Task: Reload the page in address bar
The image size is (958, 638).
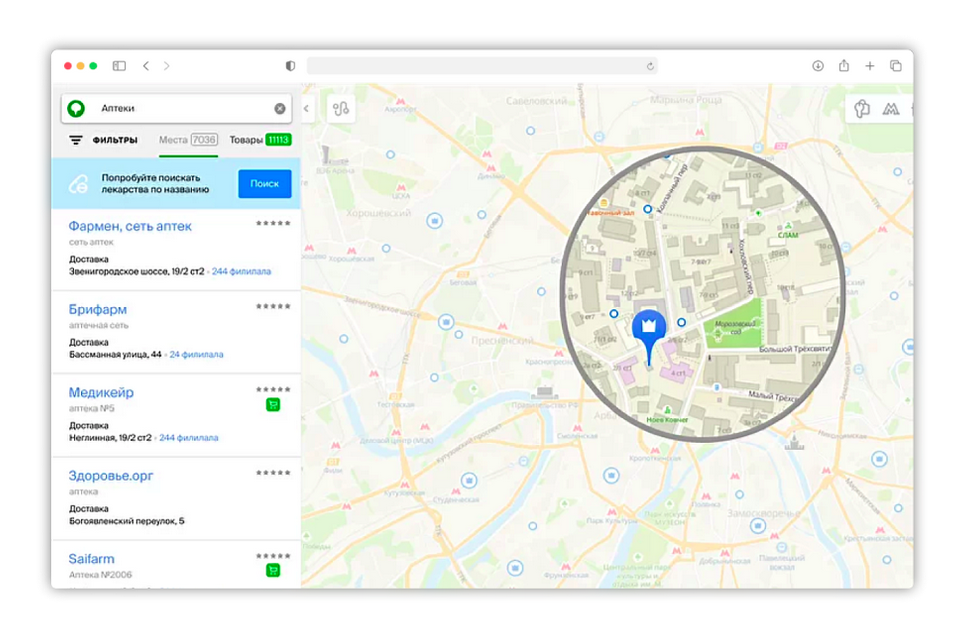Action: (x=650, y=66)
